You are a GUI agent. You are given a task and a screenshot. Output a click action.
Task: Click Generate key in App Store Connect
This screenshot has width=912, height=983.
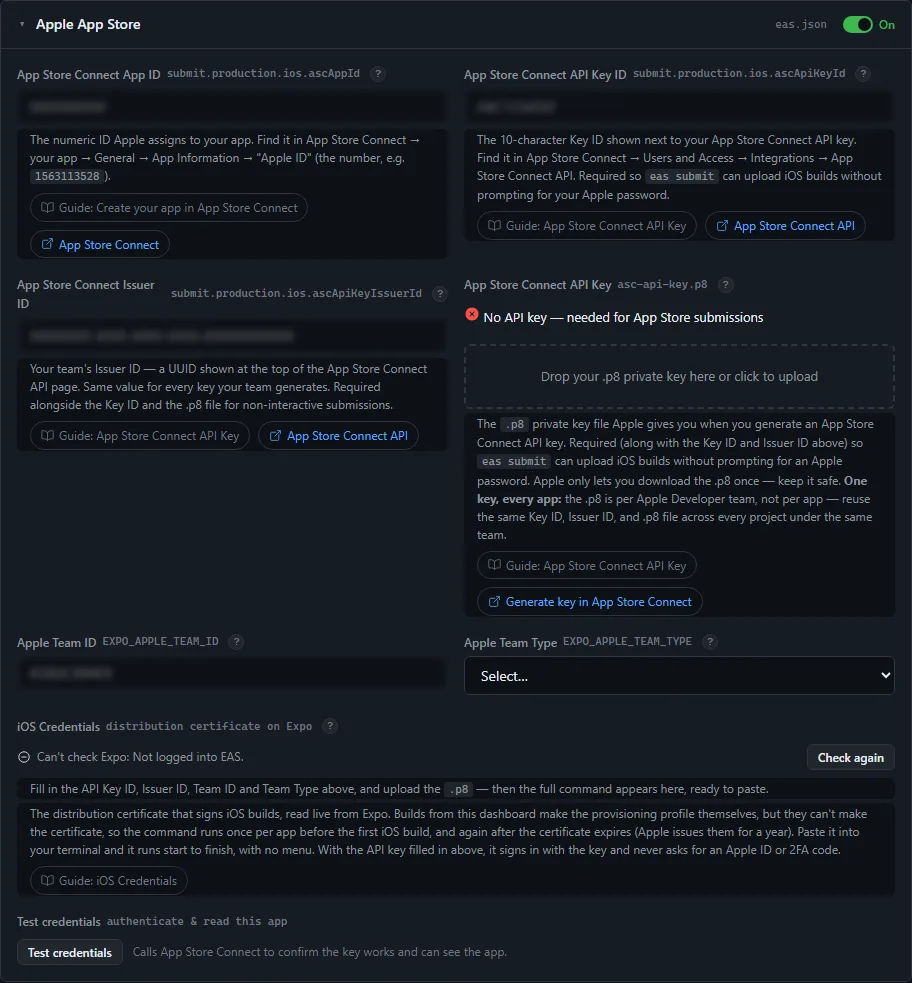point(589,602)
